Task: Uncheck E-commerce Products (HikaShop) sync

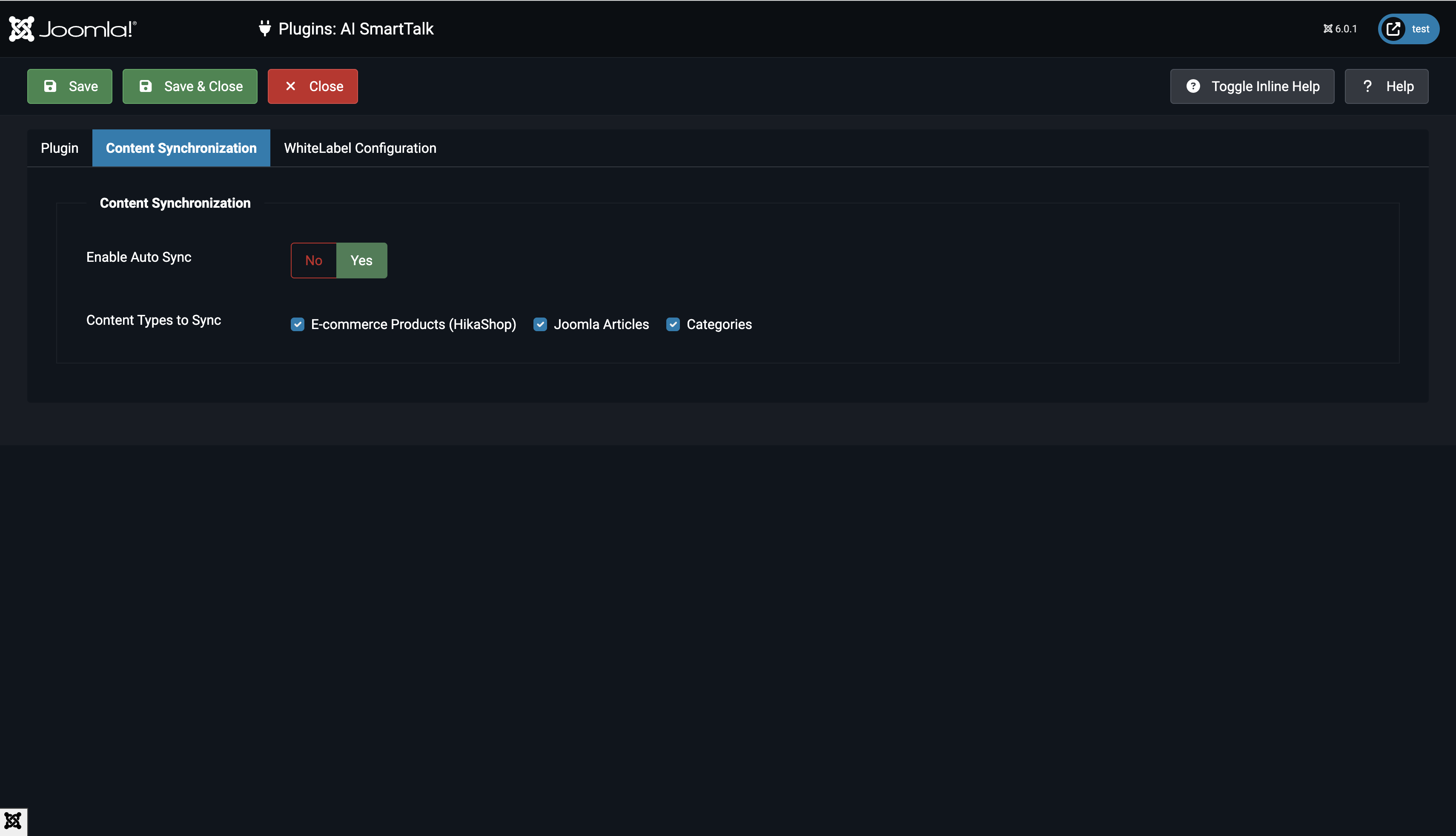Action: [298, 324]
